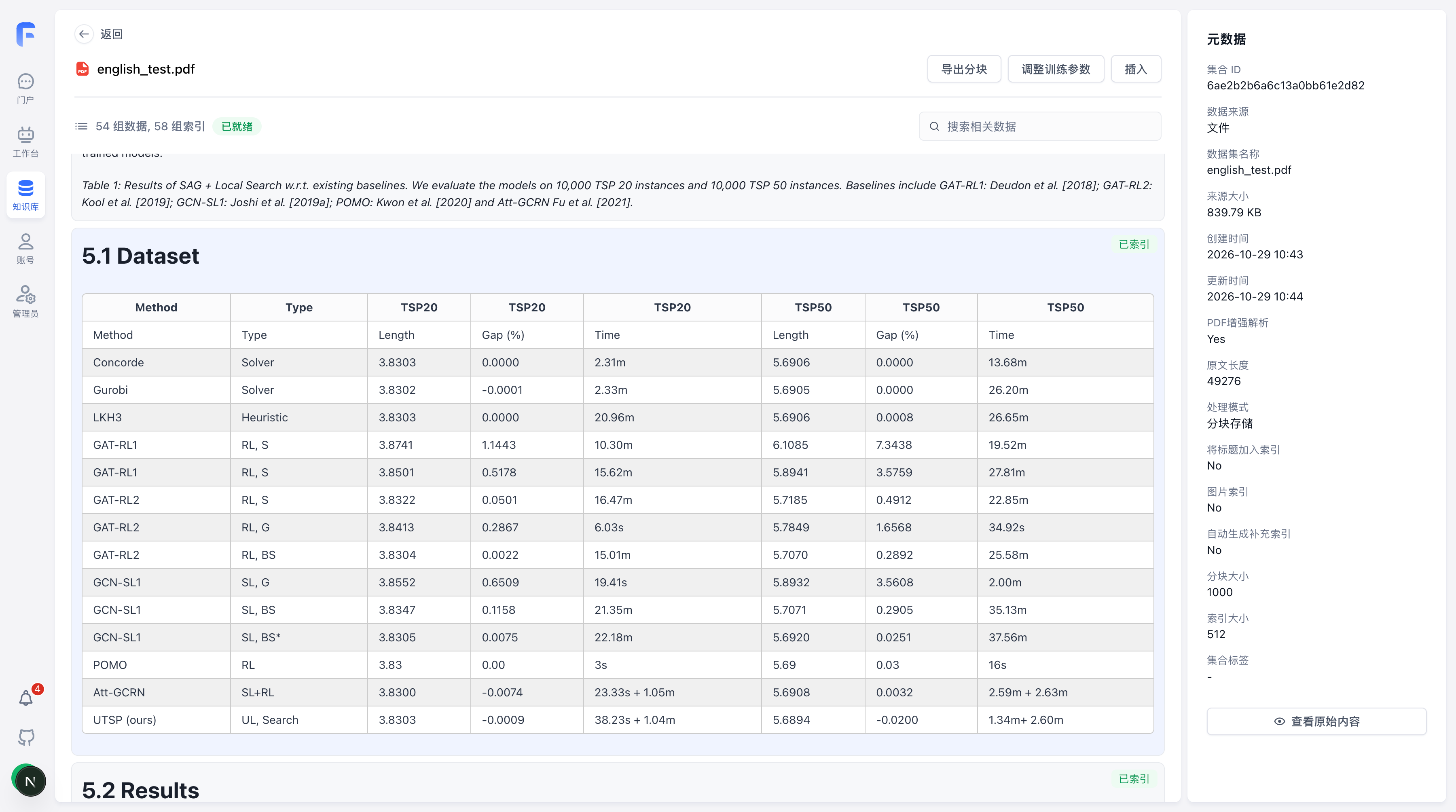Click the 2.59m + 2.63m time cell

pyautogui.click(x=1065, y=692)
